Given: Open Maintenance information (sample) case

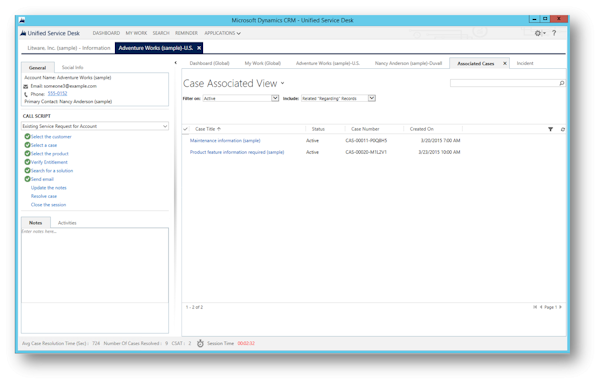Looking at the screenshot, I should [225, 141].
